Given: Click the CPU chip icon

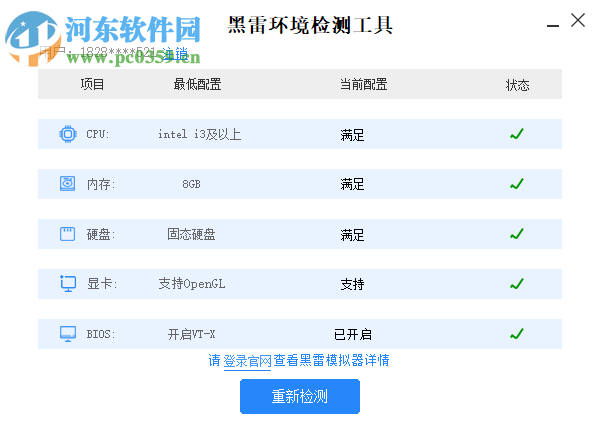Looking at the screenshot, I should click(68, 134).
